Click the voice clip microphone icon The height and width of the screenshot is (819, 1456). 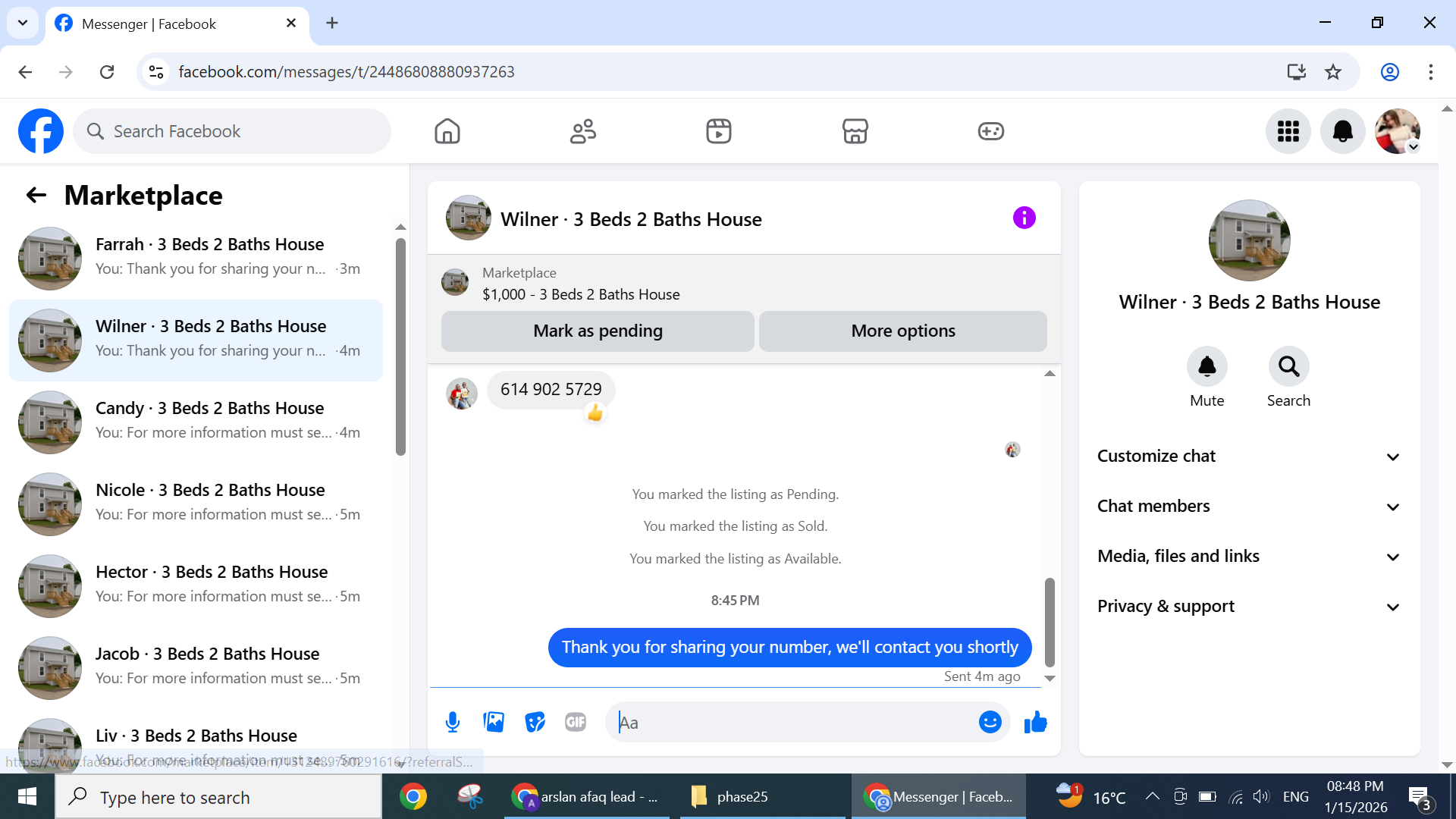tap(453, 722)
